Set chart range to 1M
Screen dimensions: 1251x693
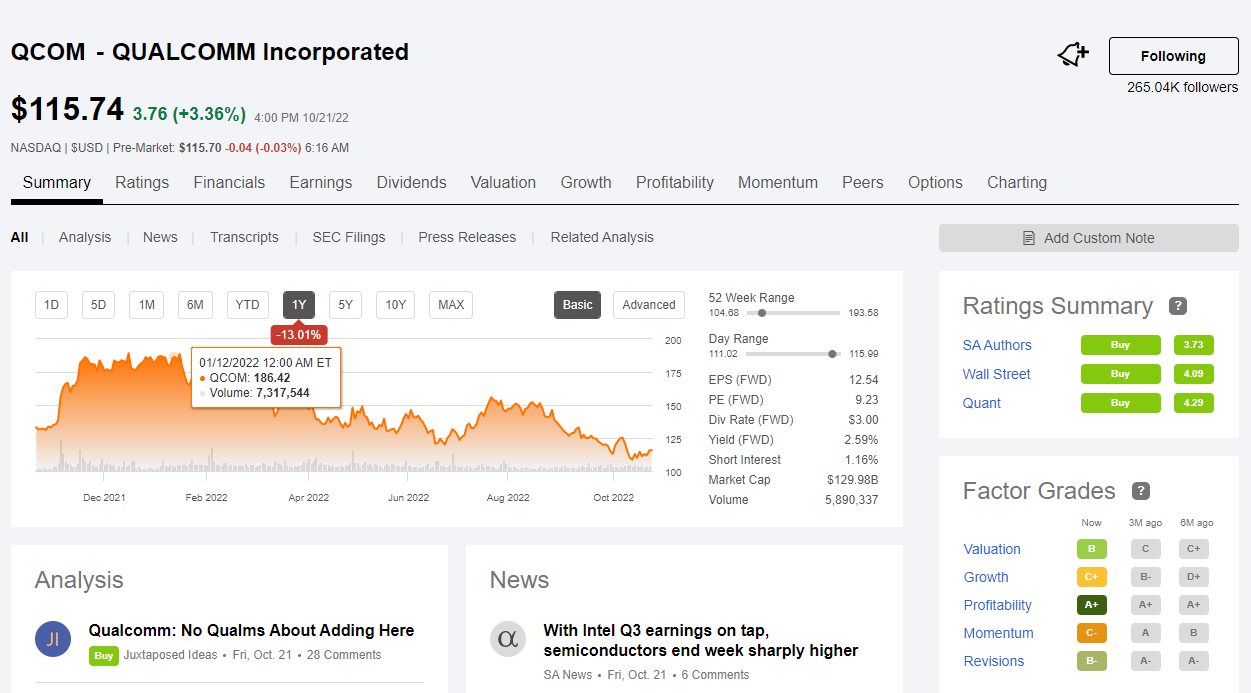tap(146, 305)
